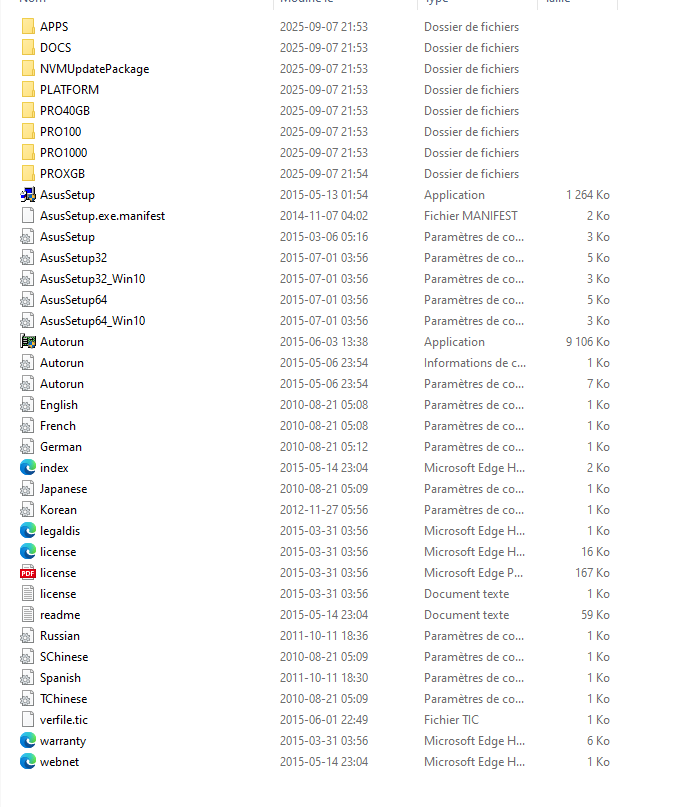Click the gear config icon of TChinese
The image size is (674, 807).
tap(27, 699)
